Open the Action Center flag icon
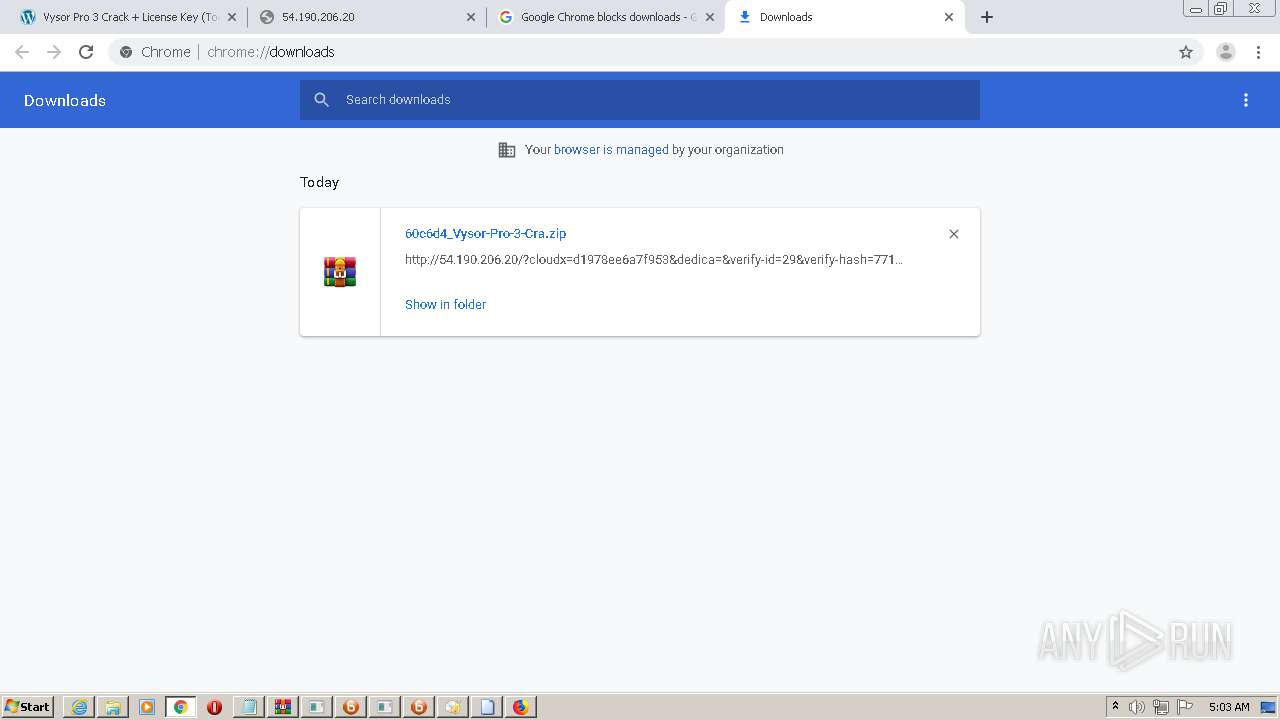 tap(1185, 707)
